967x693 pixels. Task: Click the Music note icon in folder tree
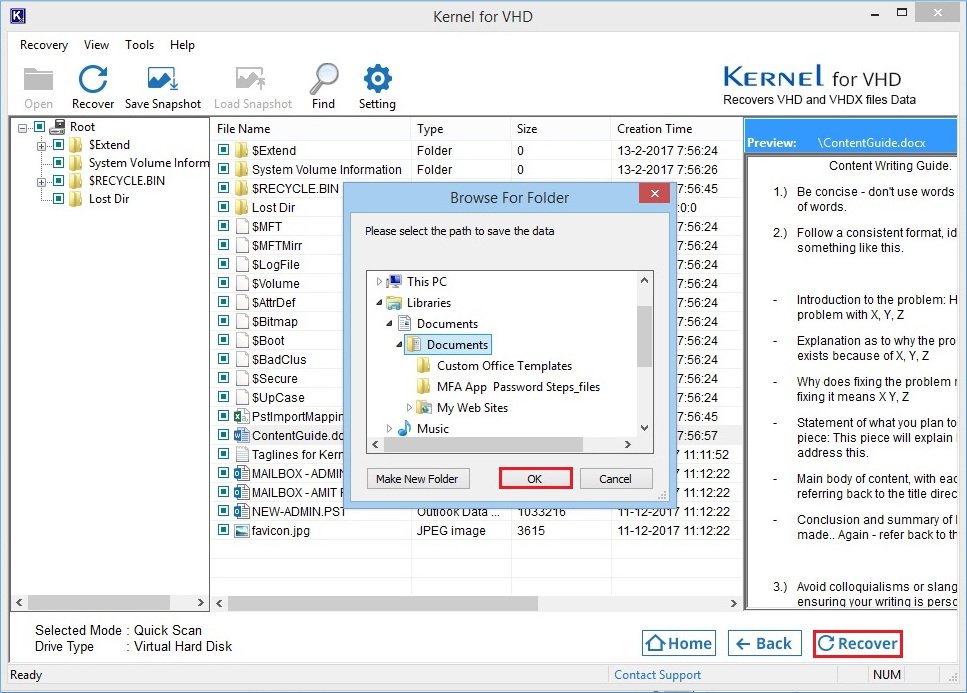[x=404, y=429]
